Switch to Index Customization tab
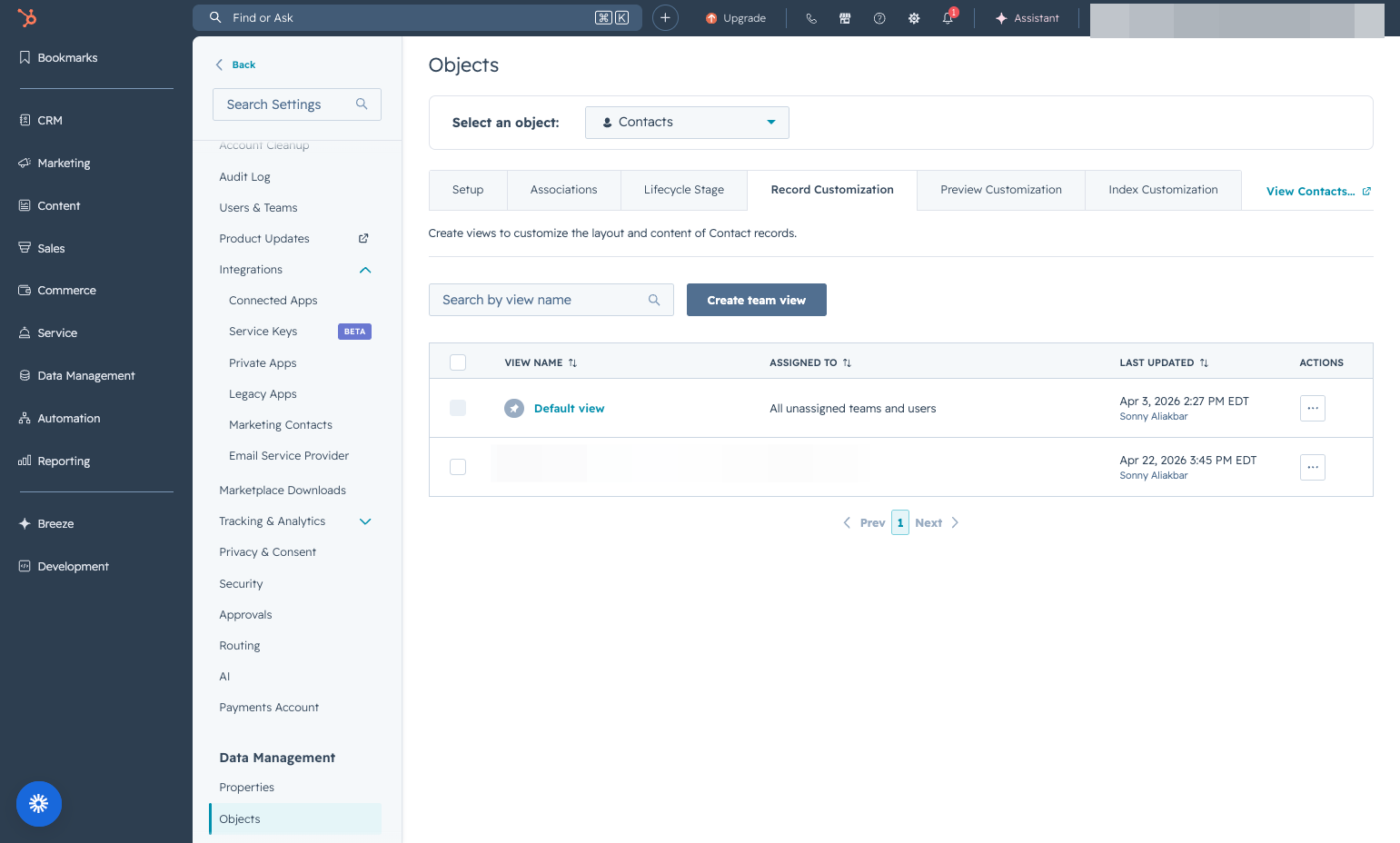This screenshot has height=843, width=1400. point(1163,190)
